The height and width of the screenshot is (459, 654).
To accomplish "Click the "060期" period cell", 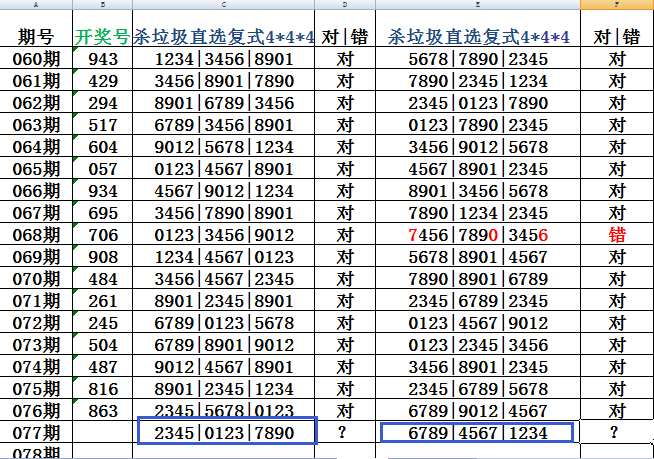I will click(36, 59).
